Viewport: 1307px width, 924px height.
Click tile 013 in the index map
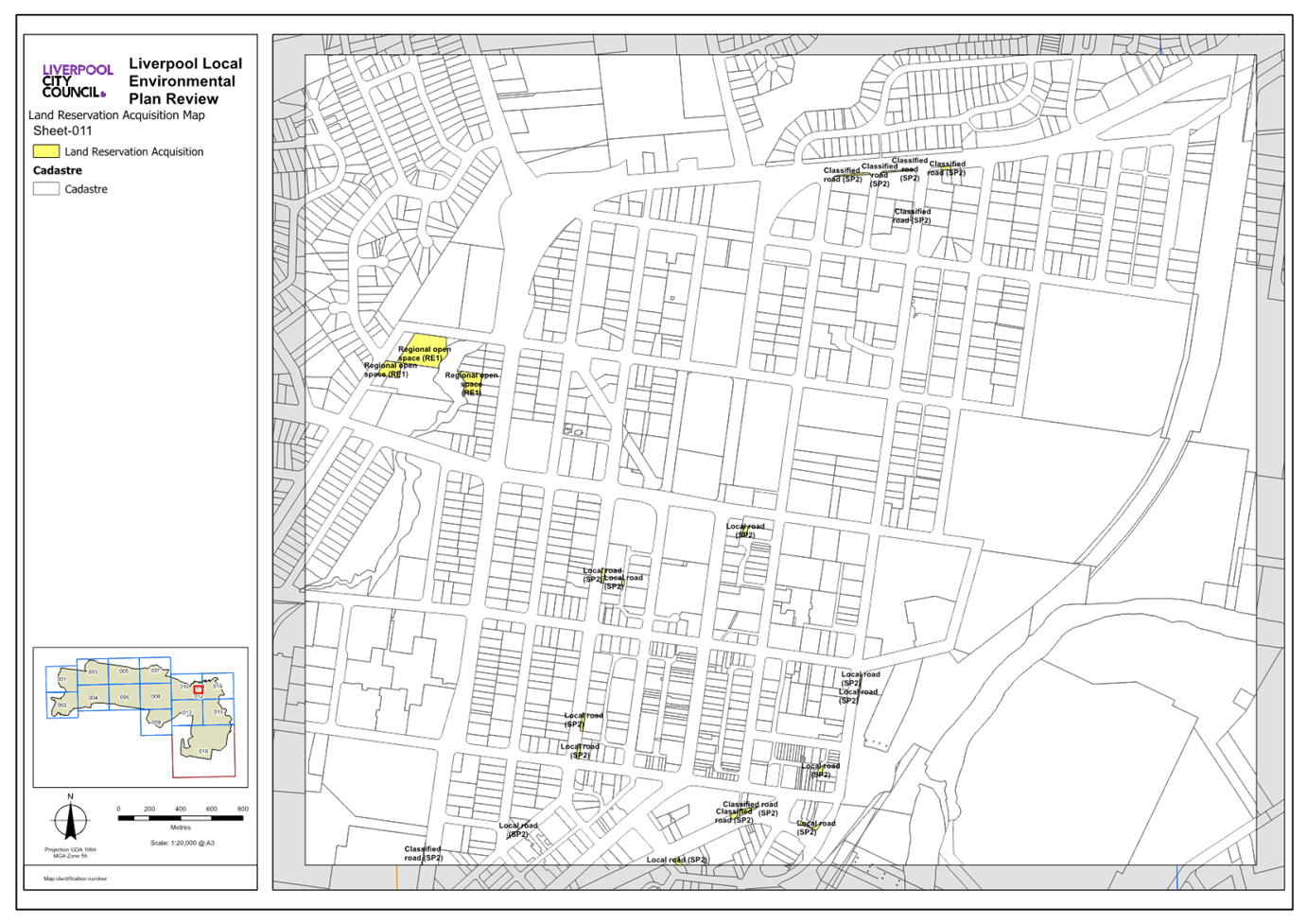187,713
